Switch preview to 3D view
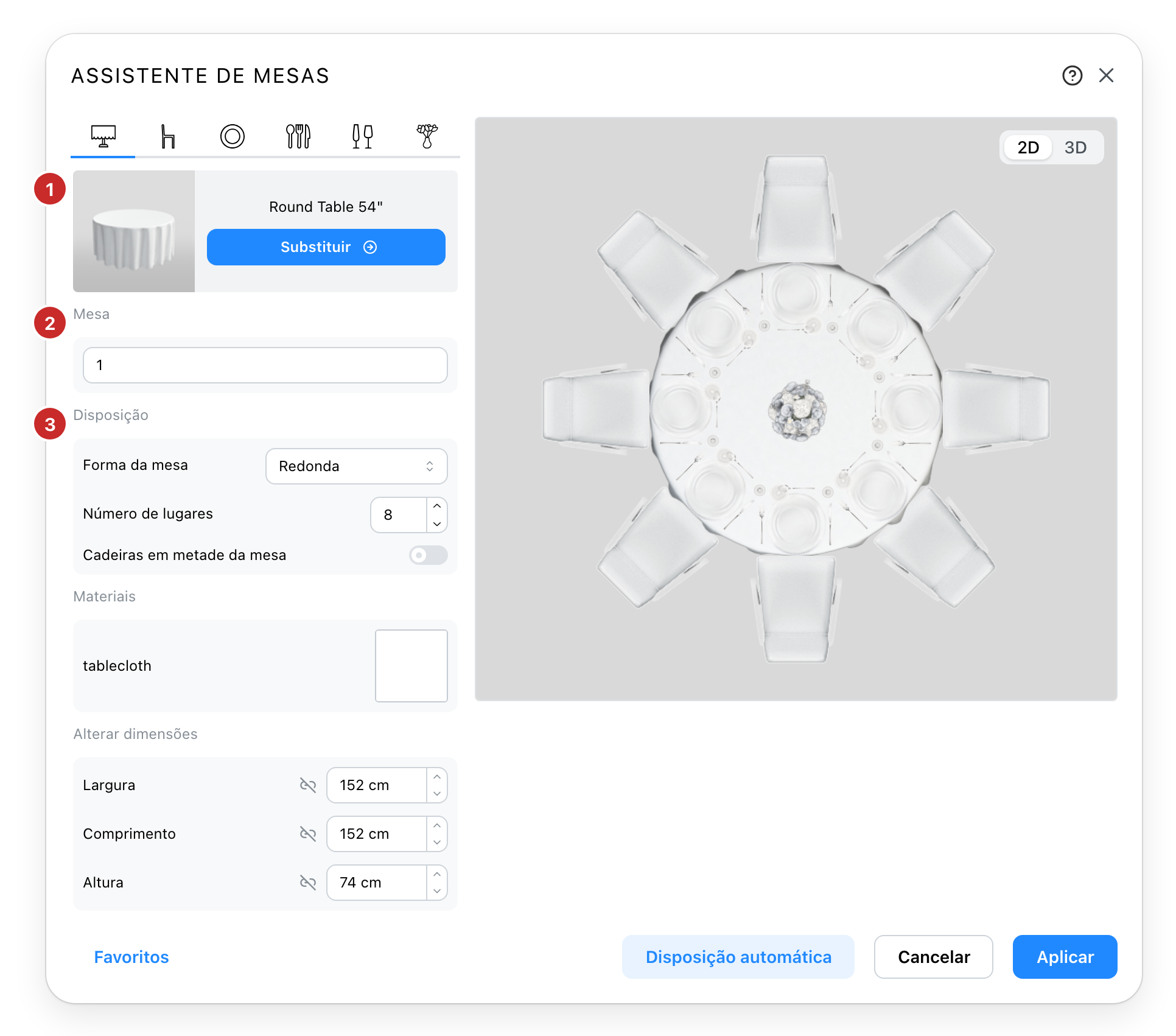This screenshot has width=1176, height=1036. click(x=1076, y=147)
